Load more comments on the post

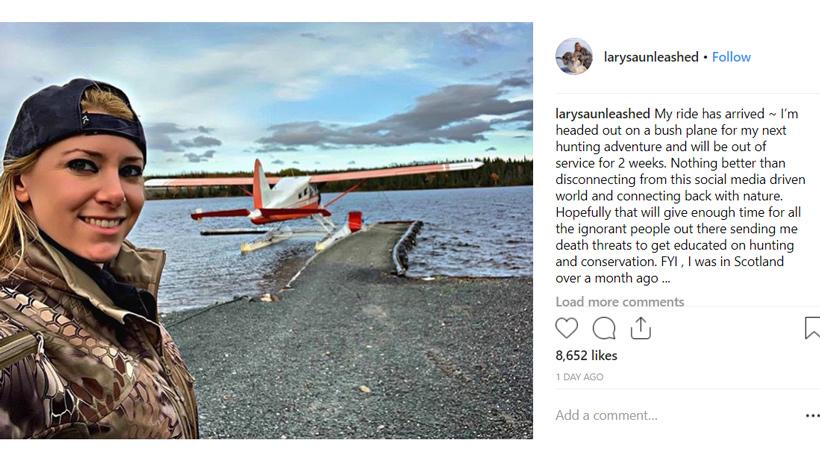coord(620,302)
